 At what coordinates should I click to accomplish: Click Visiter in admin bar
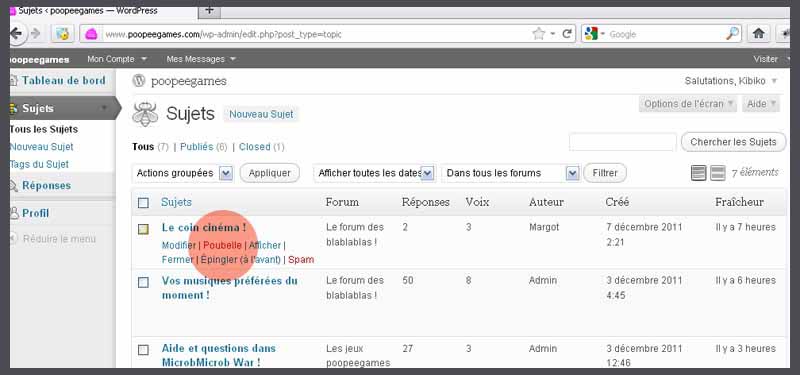766,59
